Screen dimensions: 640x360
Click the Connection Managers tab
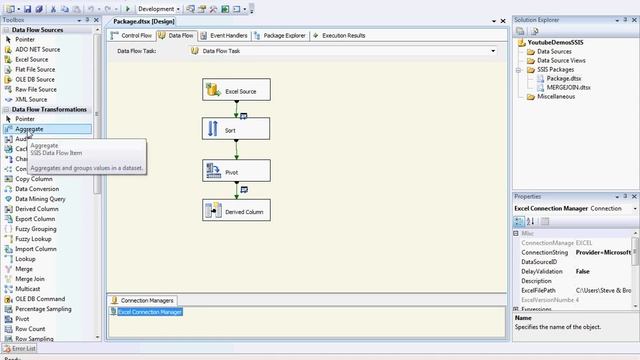142,300
